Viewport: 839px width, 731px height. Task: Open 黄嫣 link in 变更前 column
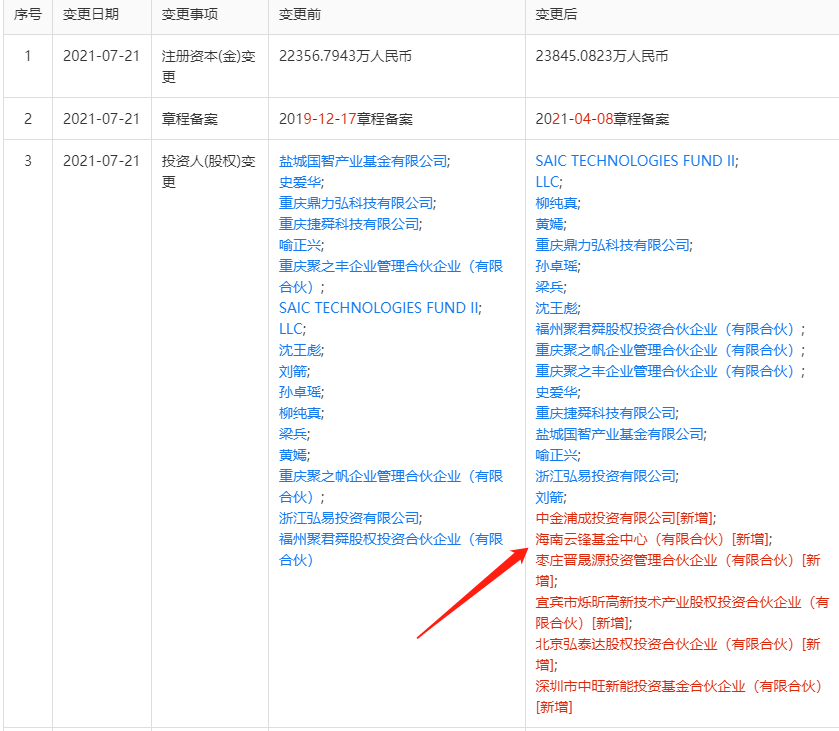(293, 455)
